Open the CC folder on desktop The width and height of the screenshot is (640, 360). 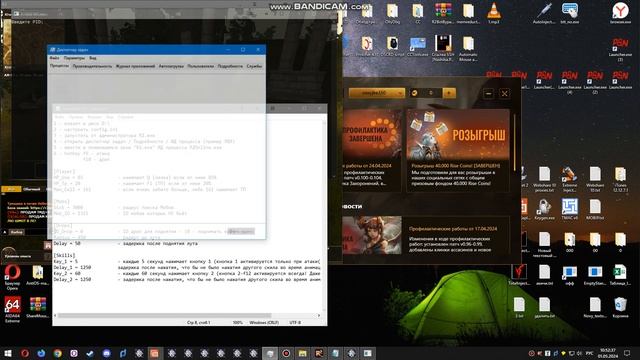(x=418, y=13)
